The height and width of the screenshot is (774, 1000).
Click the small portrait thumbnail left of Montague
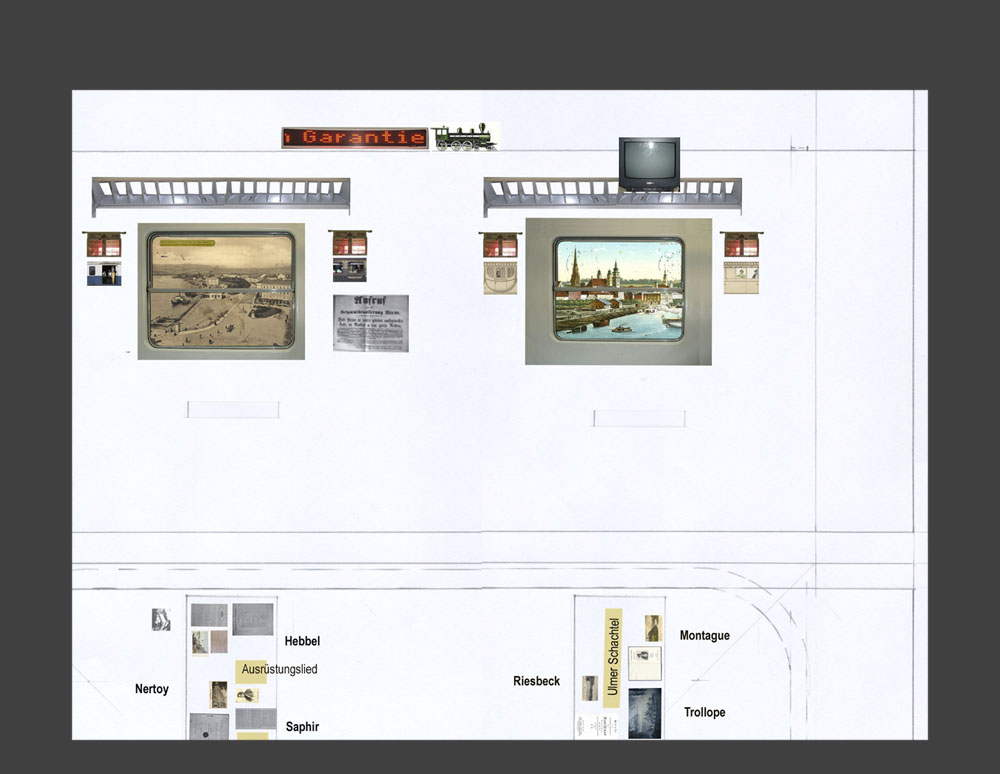[x=652, y=627]
